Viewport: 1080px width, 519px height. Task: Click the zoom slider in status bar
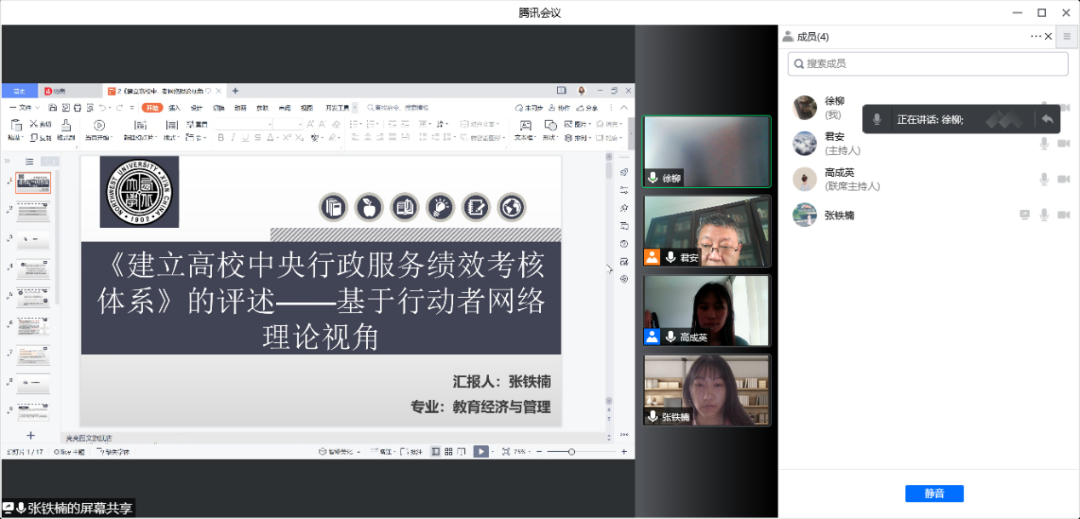pyautogui.click(x=571, y=452)
